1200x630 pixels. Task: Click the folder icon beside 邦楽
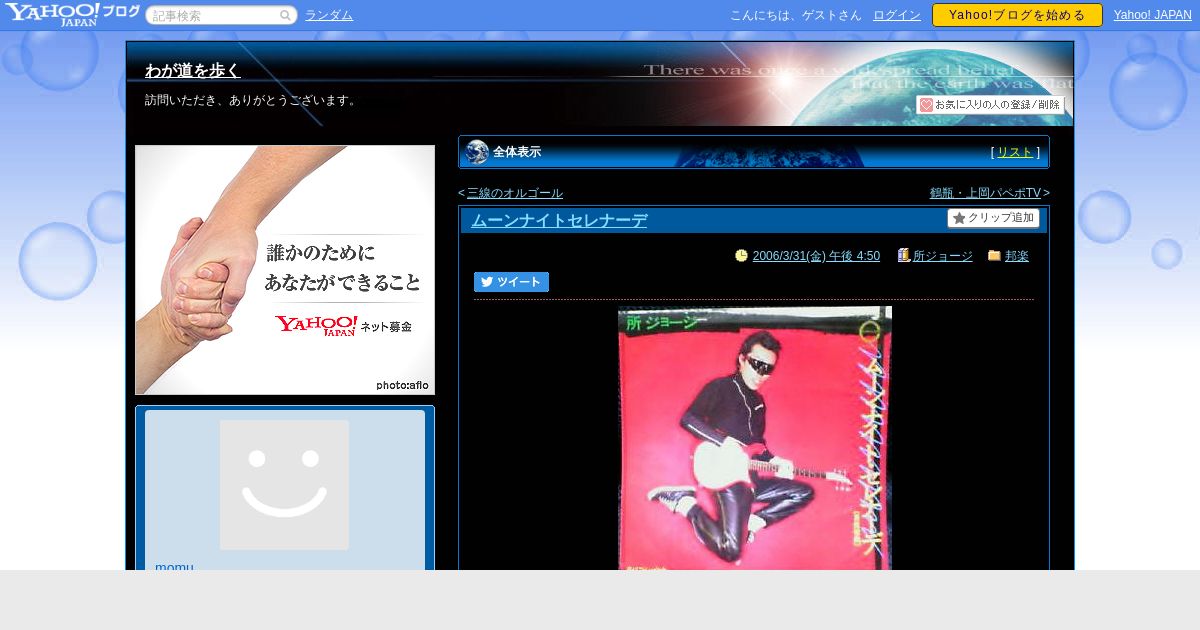tap(994, 256)
